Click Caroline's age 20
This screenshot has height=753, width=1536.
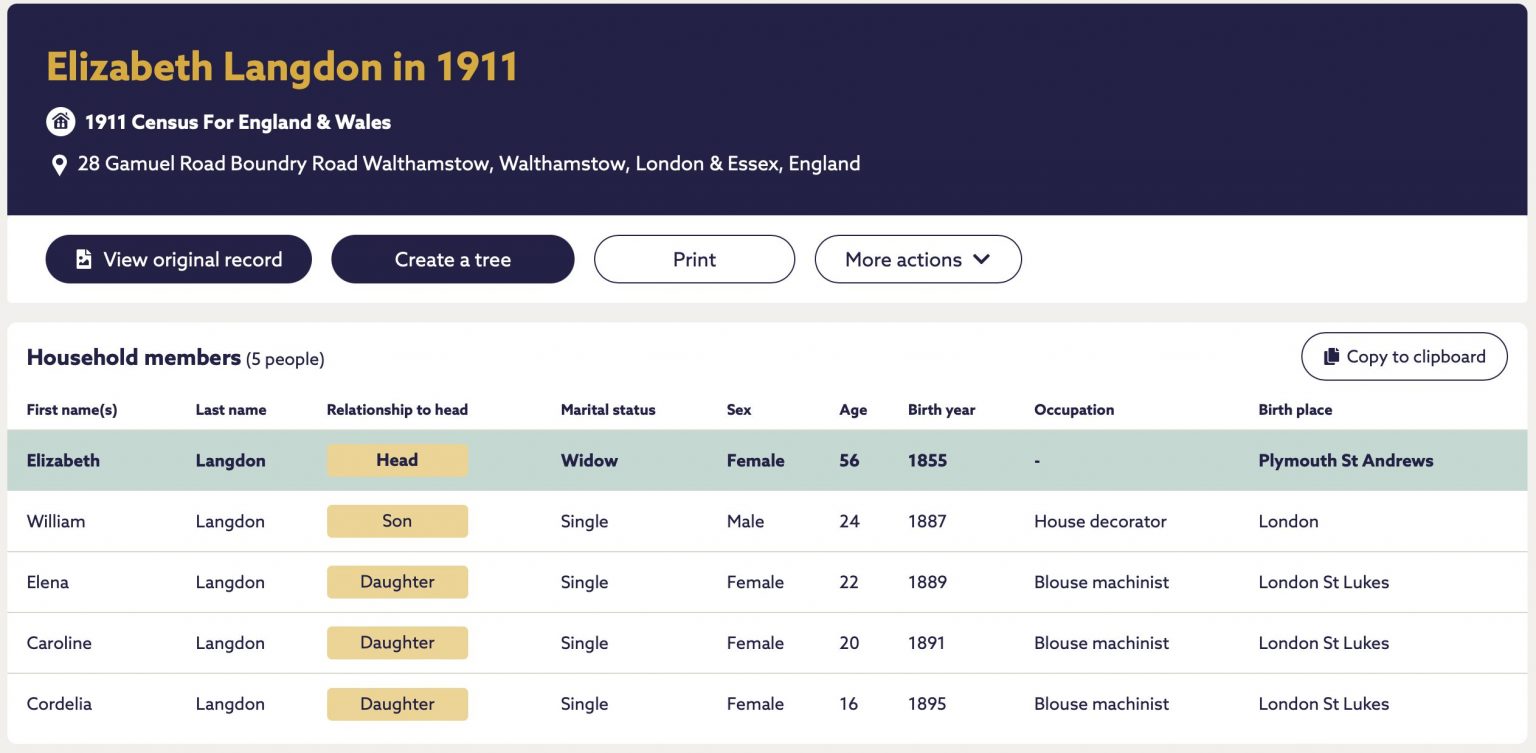(849, 643)
